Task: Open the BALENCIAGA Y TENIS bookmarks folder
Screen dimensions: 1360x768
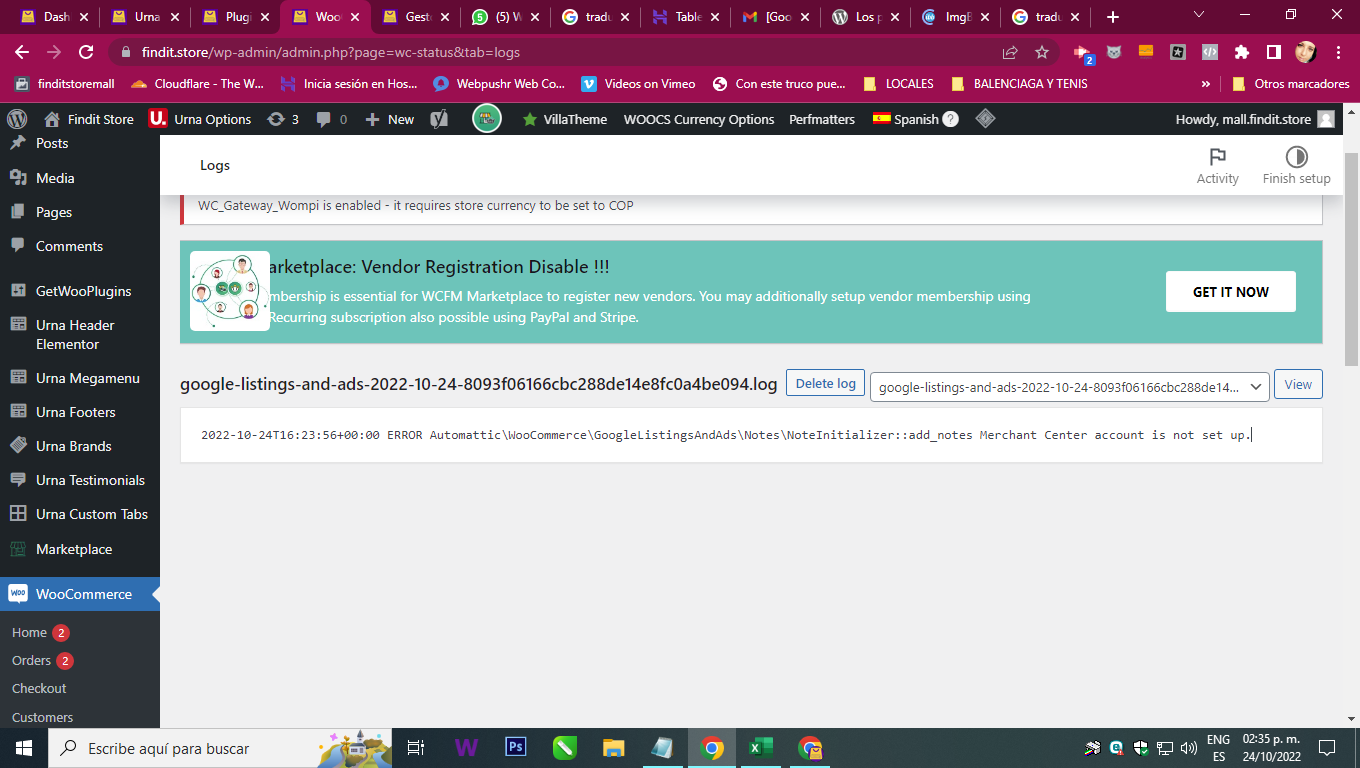Action: (1019, 84)
